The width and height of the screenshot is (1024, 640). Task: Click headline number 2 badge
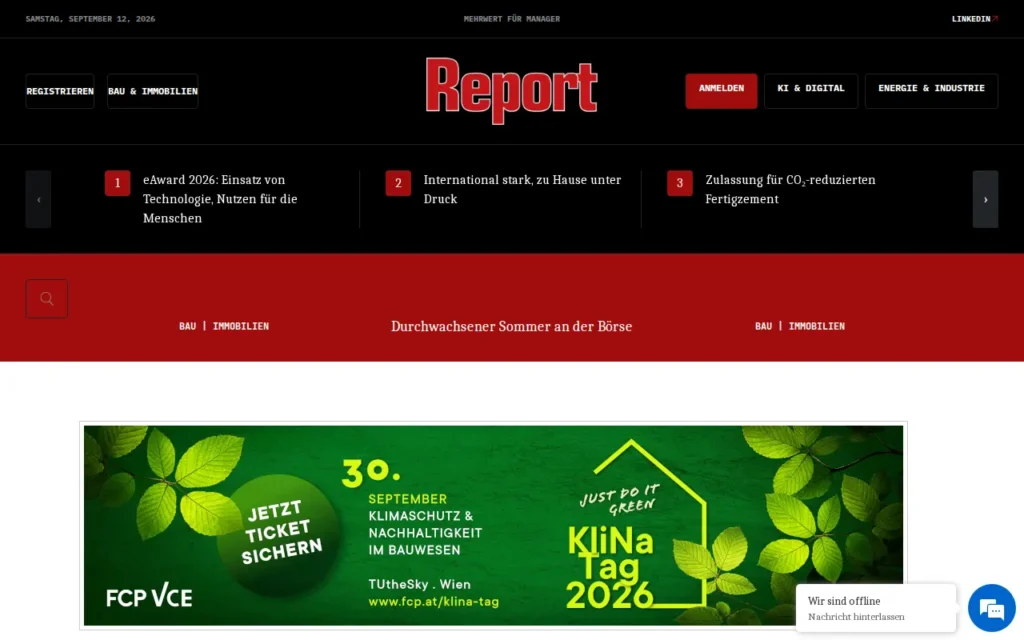click(x=398, y=184)
